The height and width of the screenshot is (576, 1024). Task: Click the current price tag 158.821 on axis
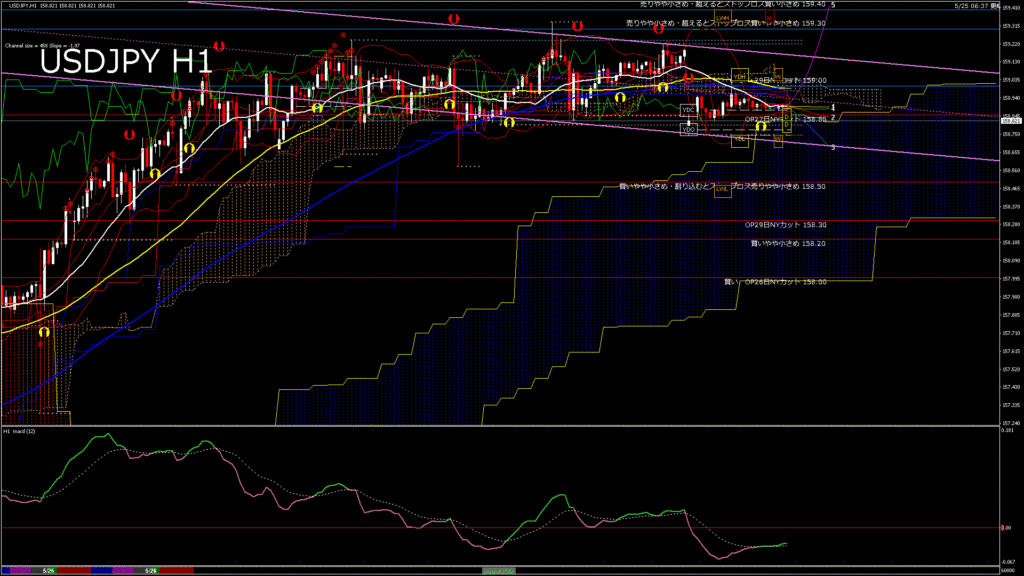tap(1012, 121)
